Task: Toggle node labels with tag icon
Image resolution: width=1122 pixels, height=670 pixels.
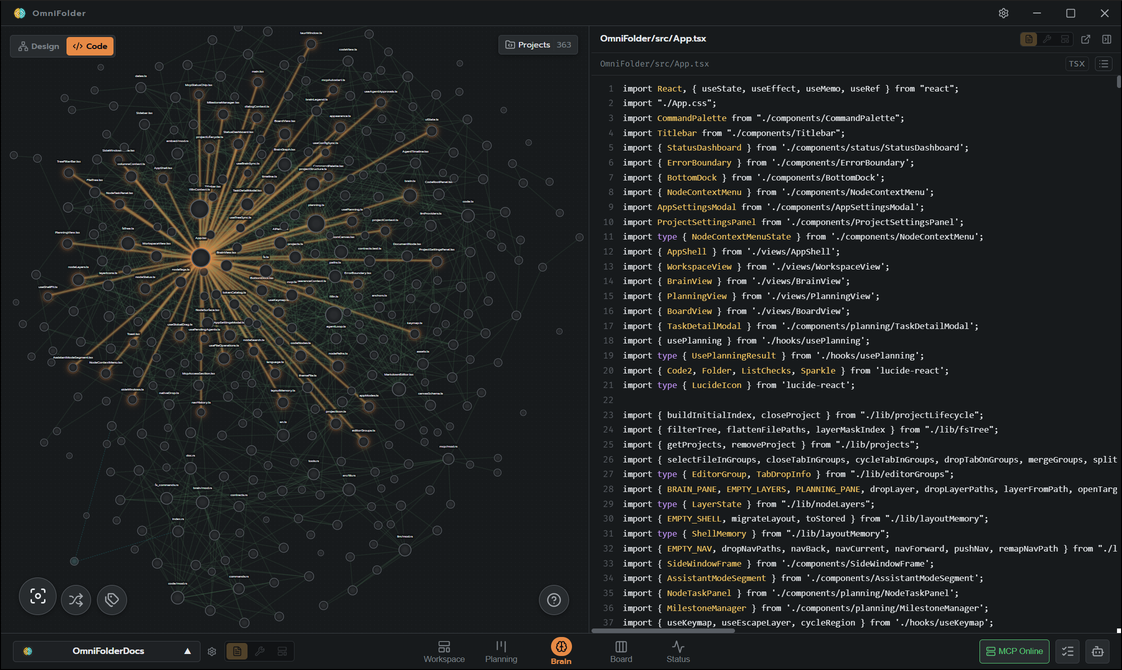Action: click(x=112, y=600)
